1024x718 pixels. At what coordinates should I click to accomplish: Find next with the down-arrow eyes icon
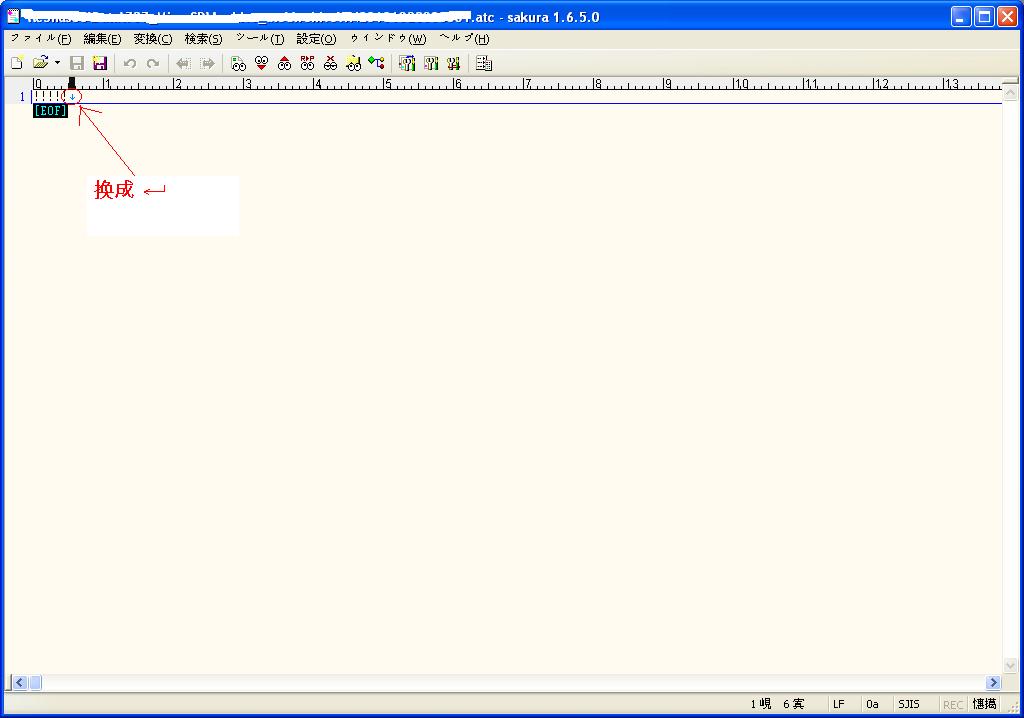click(x=261, y=63)
